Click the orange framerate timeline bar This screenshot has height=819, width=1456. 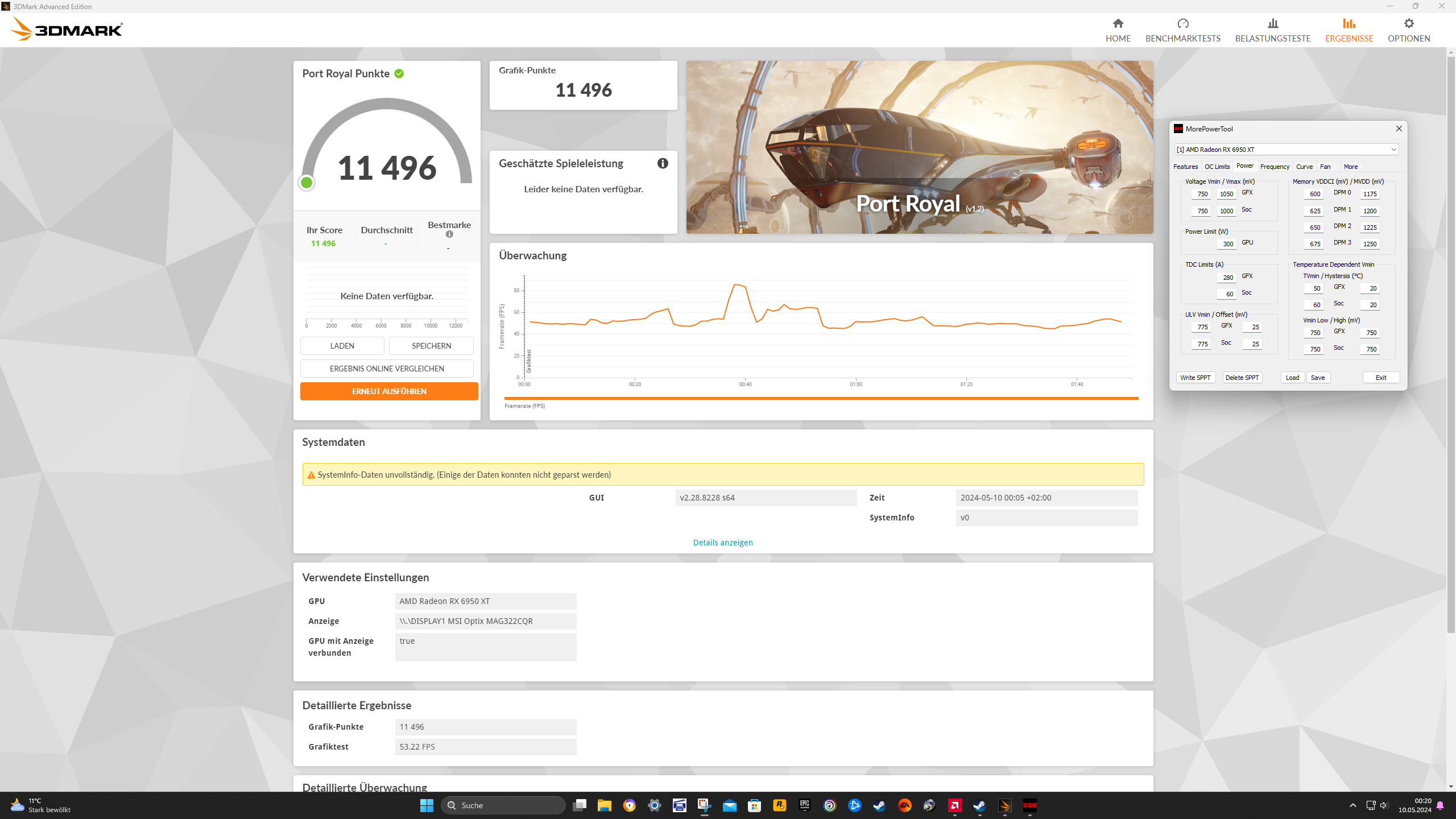tap(821, 398)
